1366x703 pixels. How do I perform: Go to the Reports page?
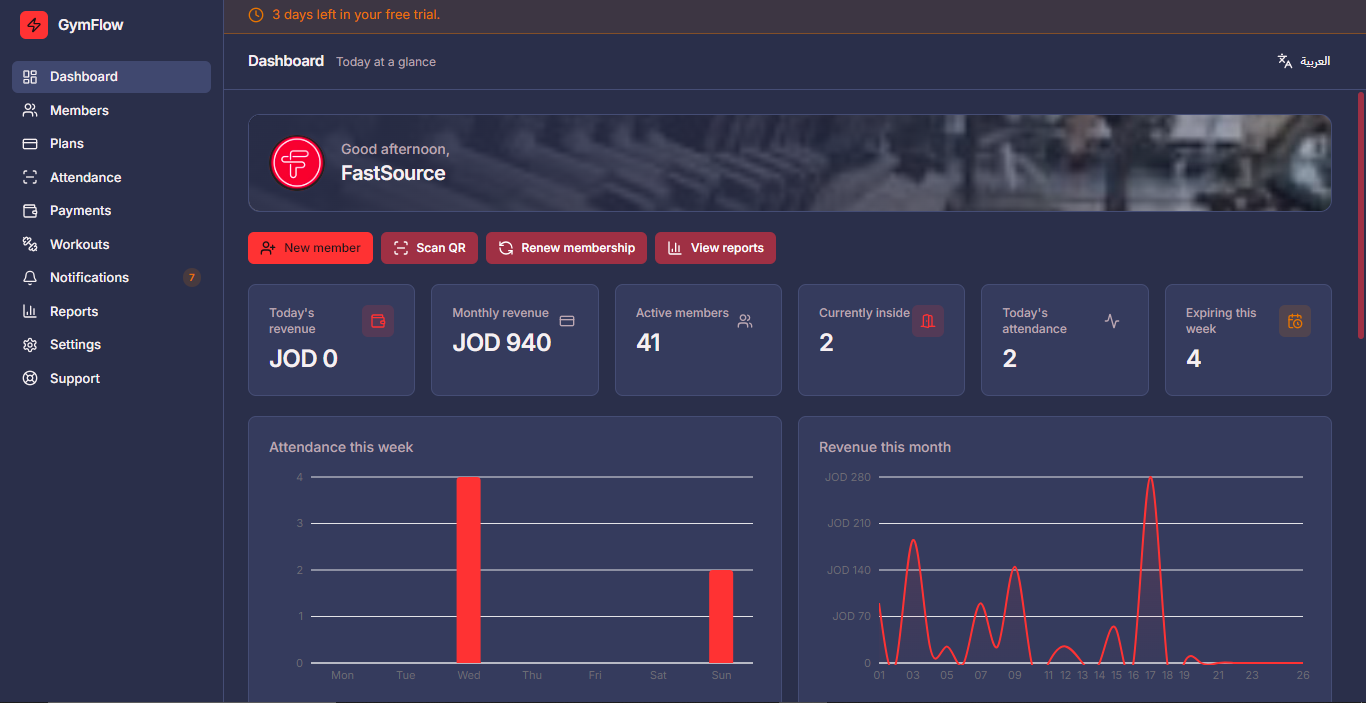tap(111, 311)
